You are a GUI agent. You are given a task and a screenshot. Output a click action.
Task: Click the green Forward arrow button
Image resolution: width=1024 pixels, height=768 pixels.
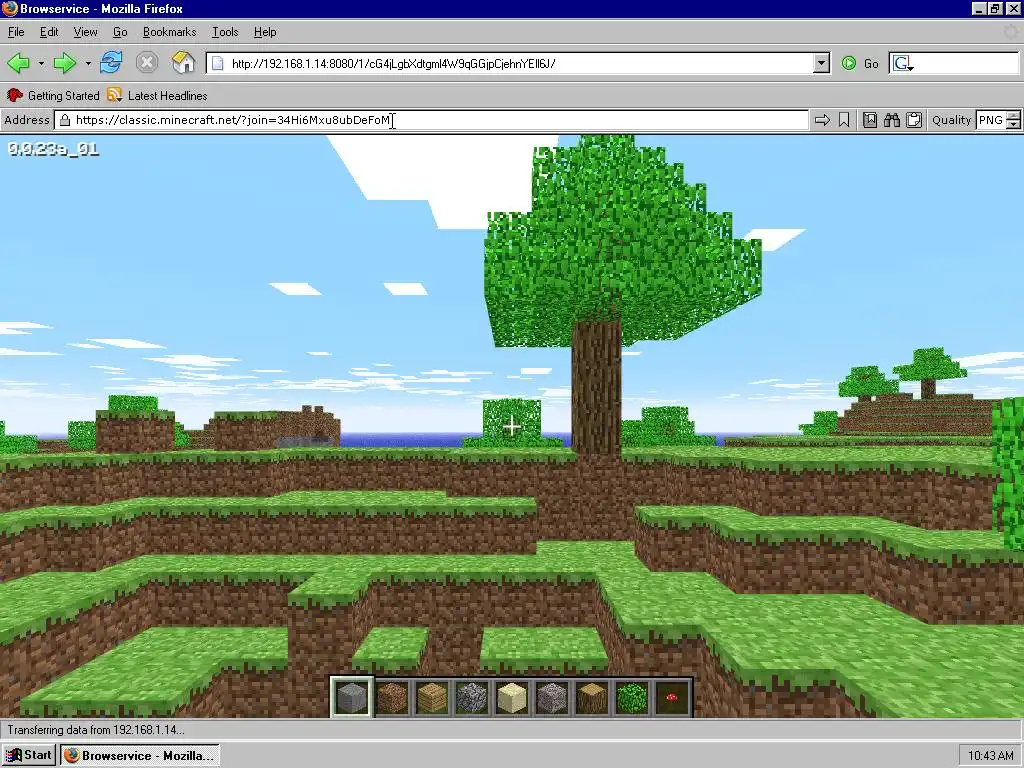point(65,63)
